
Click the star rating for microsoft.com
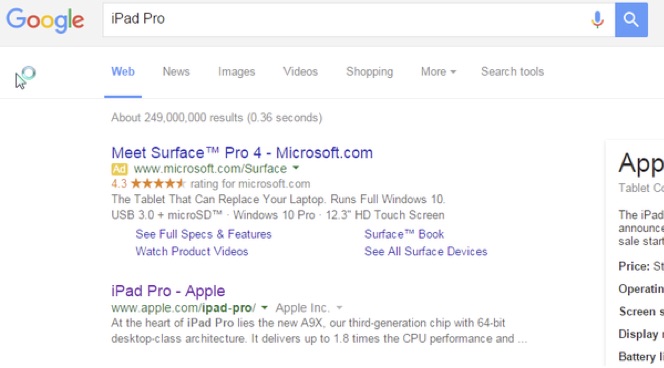158,184
